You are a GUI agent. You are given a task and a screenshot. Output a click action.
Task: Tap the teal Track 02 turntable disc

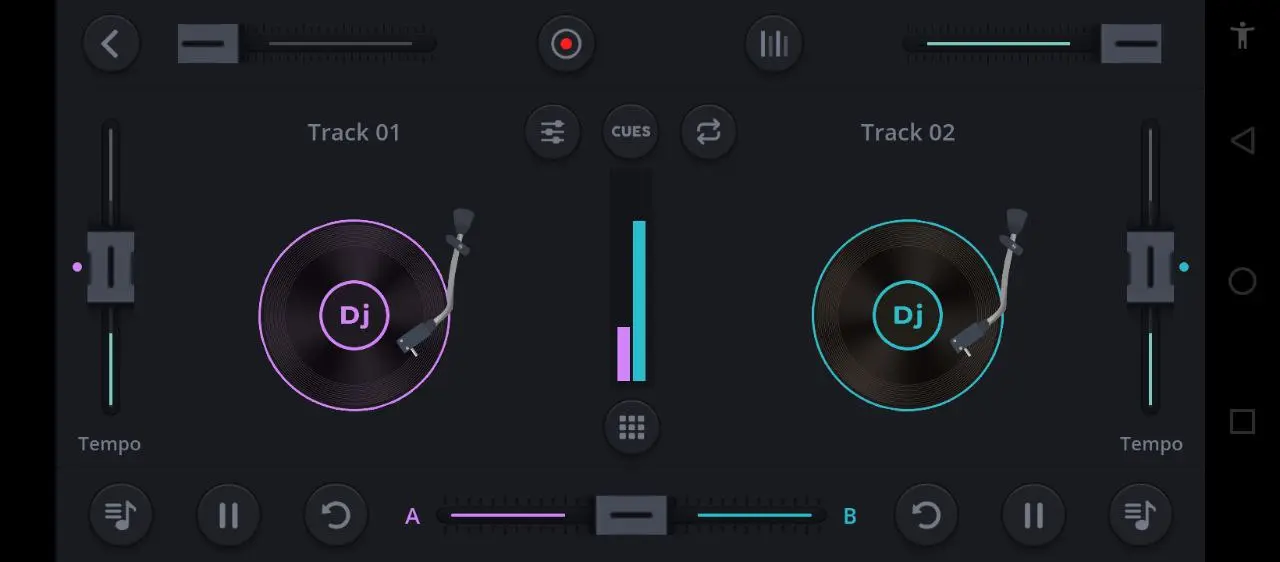coord(908,315)
